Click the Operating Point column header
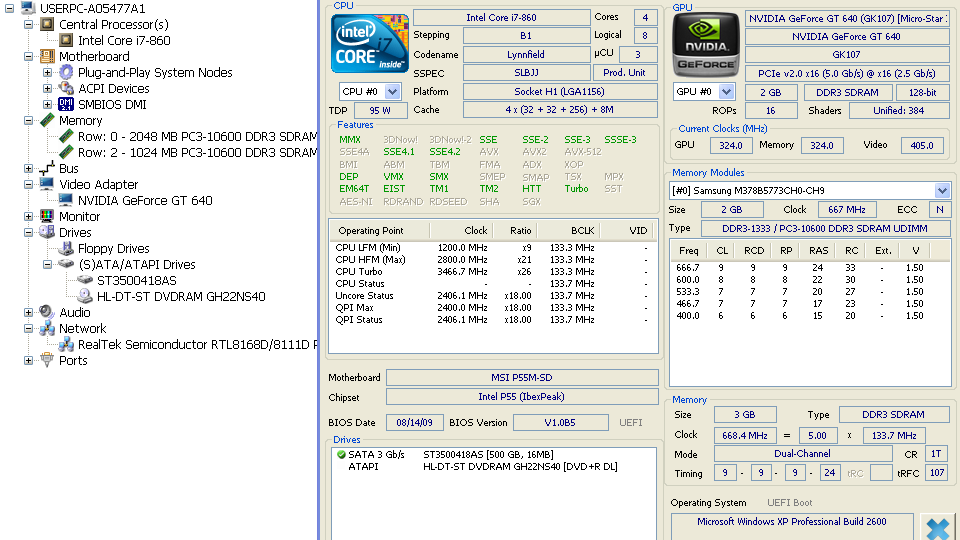 pyautogui.click(x=380, y=231)
